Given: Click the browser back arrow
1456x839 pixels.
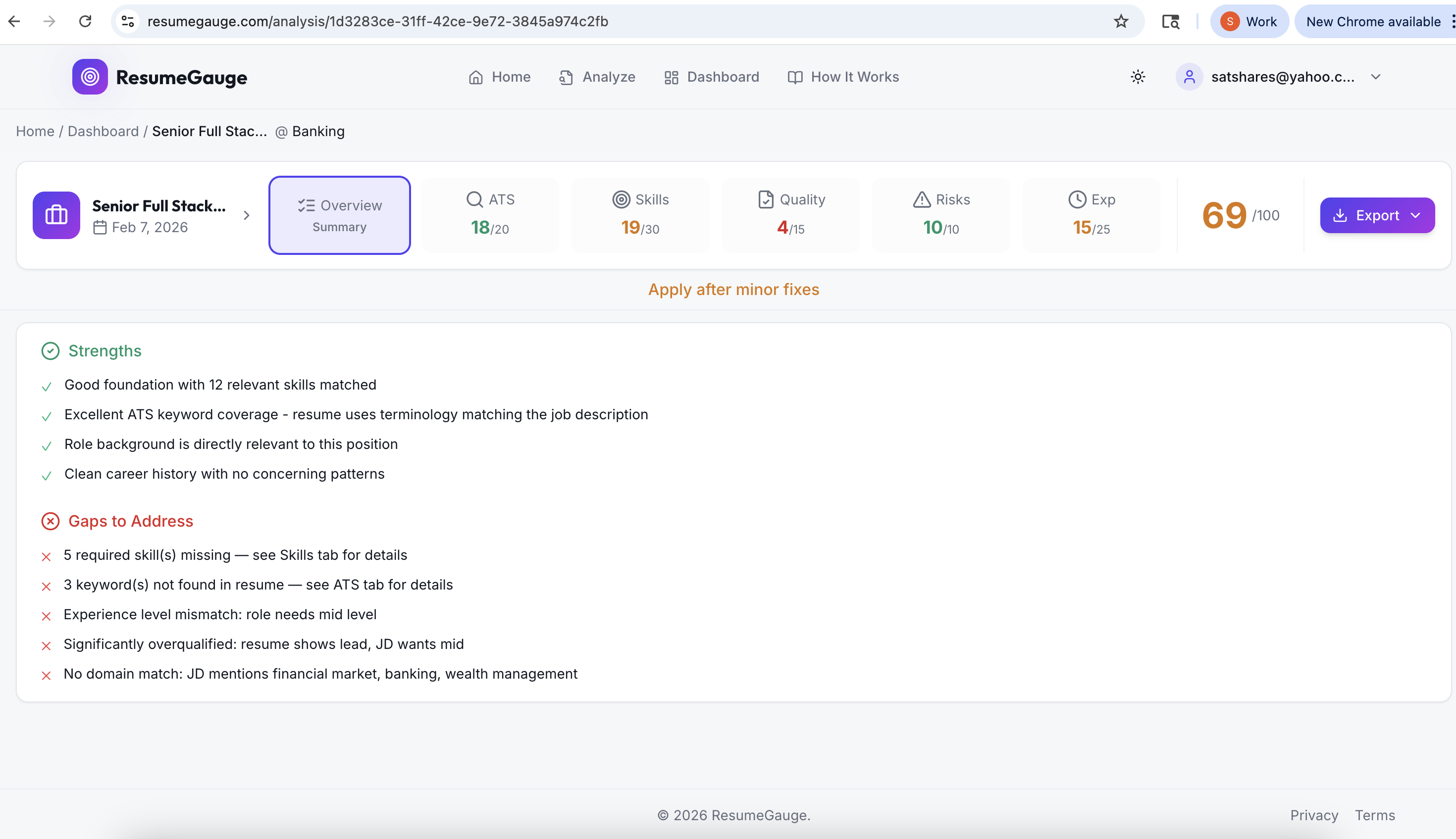Looking at the screenshot, I should pyautogui.click(x=14, y=21).
